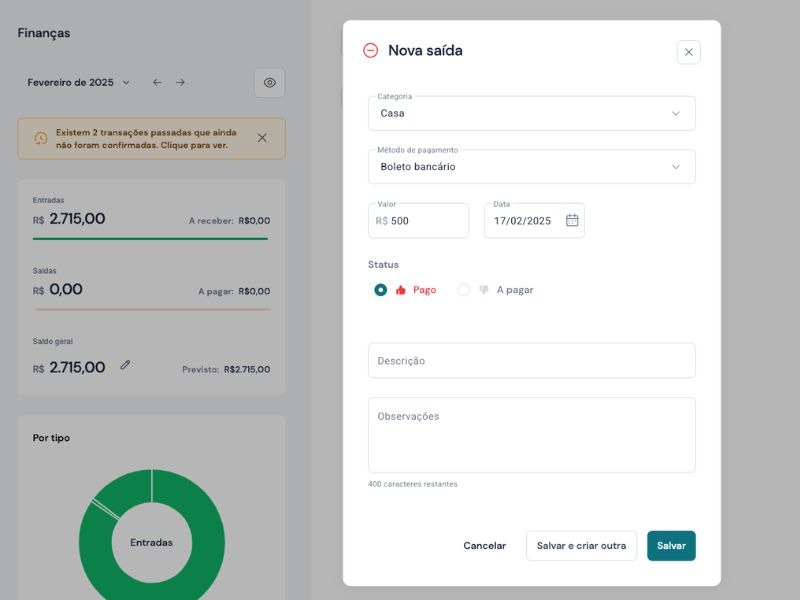Open the Fevereiro de 2025 month selector
Screen dimensions: 800x600
78,83
